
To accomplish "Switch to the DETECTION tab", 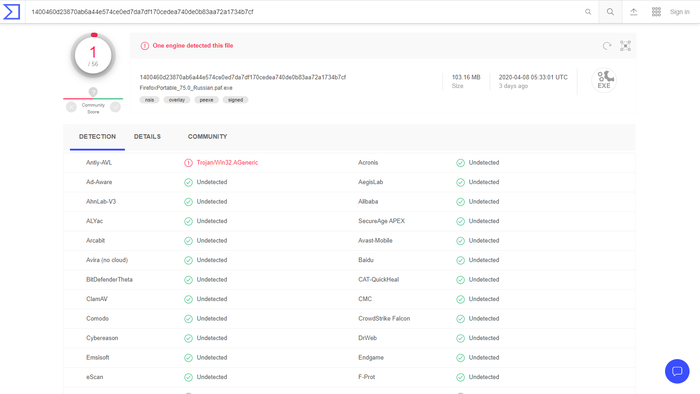I will (97, 137).
